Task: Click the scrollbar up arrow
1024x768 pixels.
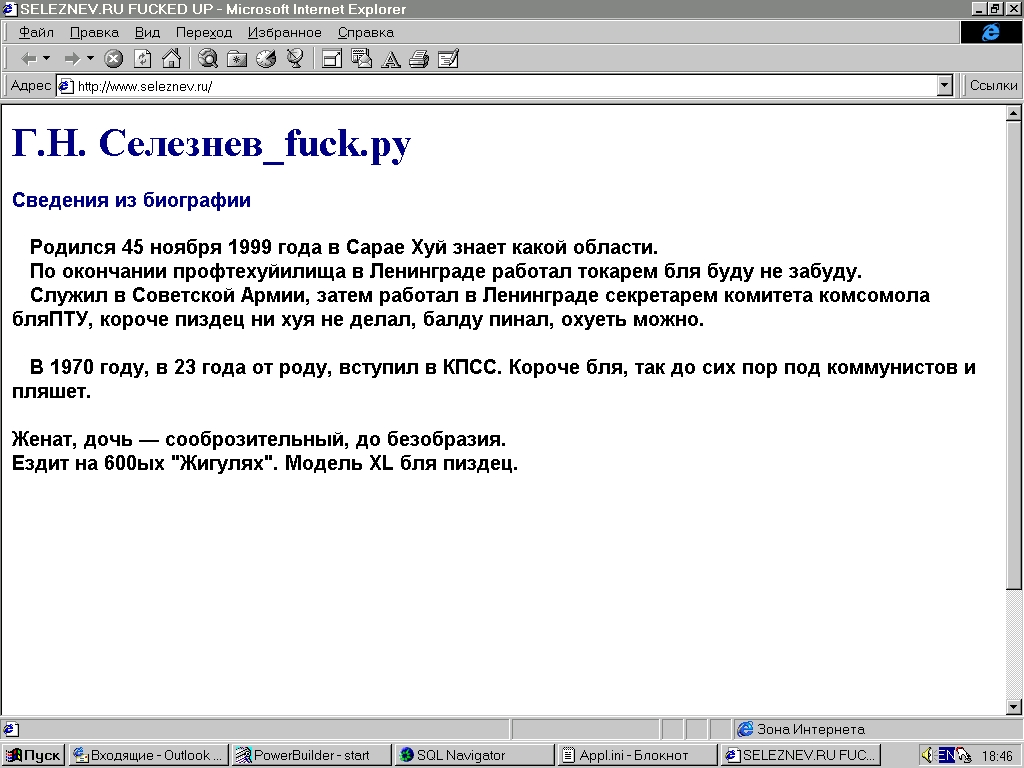Action: [1014, 114]
